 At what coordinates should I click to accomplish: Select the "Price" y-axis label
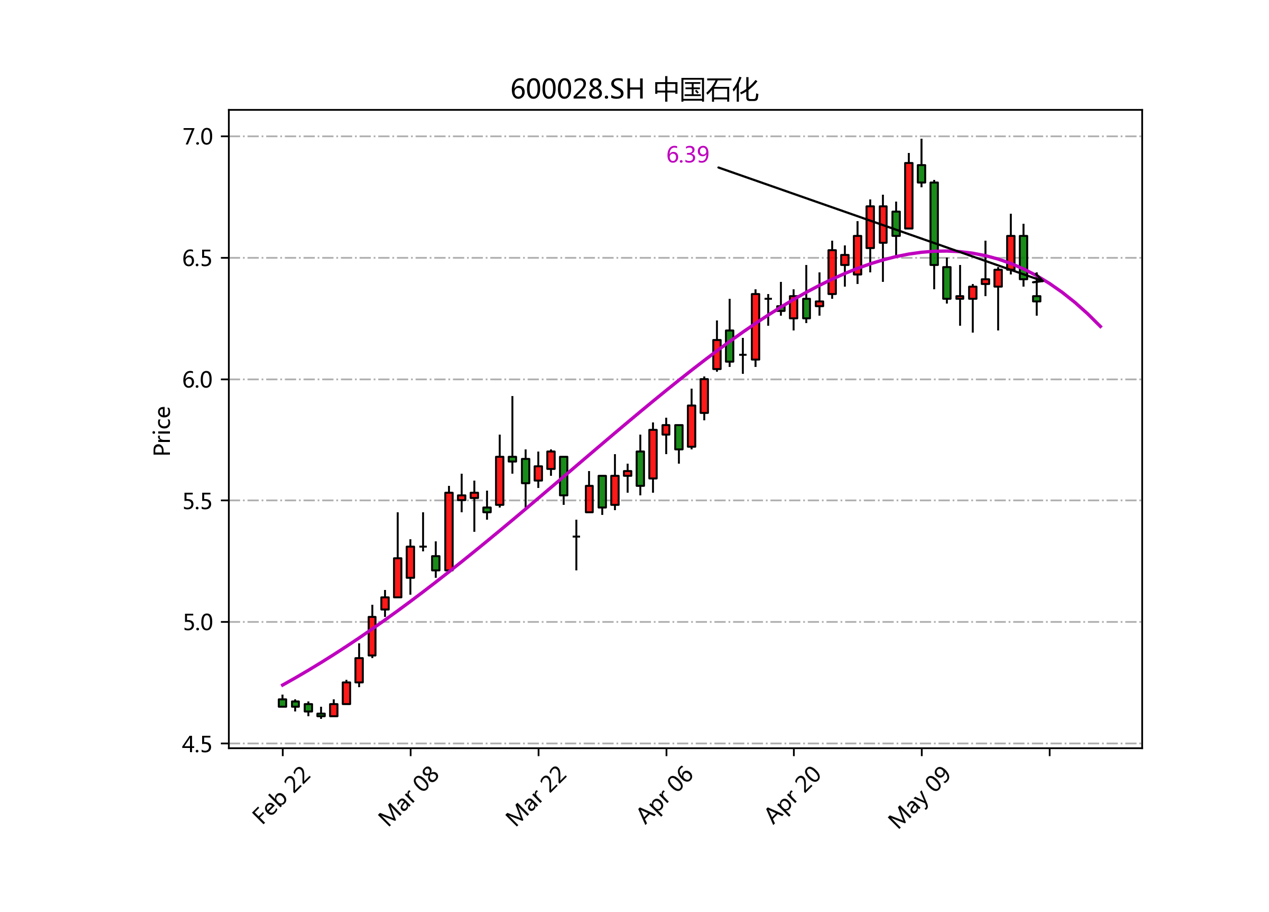coord(162,430)
